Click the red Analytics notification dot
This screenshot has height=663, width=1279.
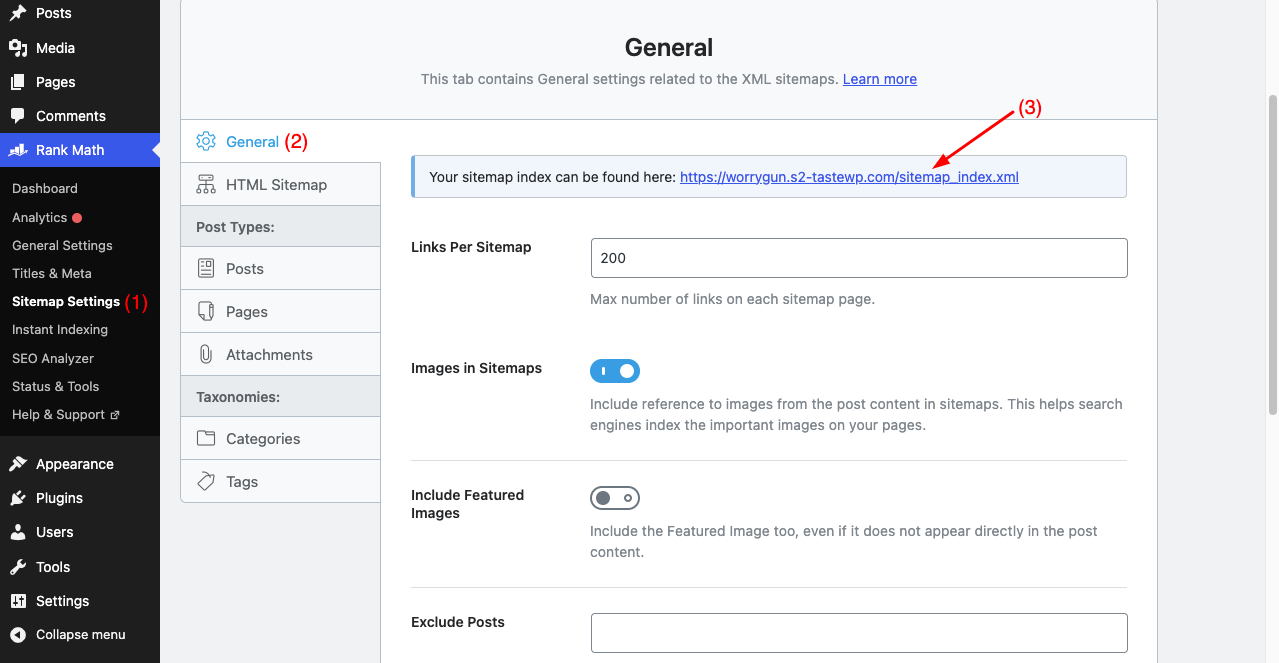[77, 218]
